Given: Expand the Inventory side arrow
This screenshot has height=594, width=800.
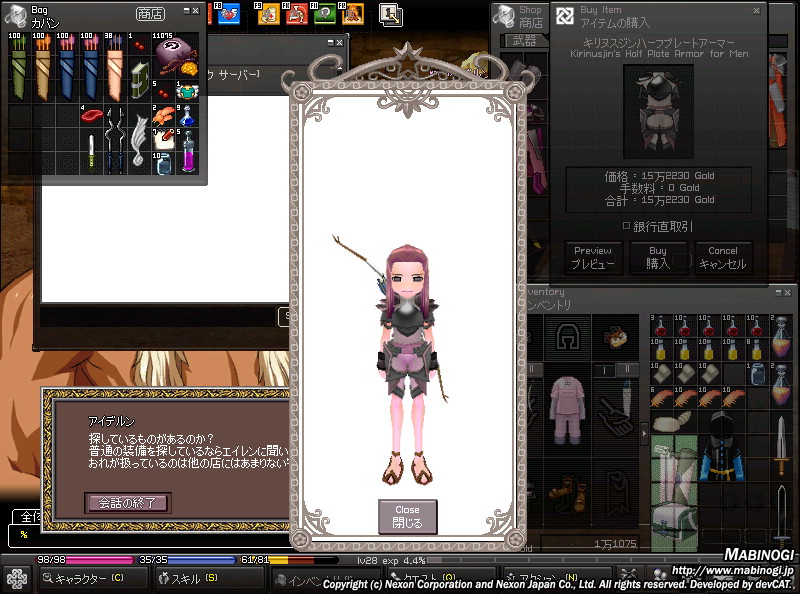Looking at the screenshot, I should pyautogui.click(x=644, y=433).
